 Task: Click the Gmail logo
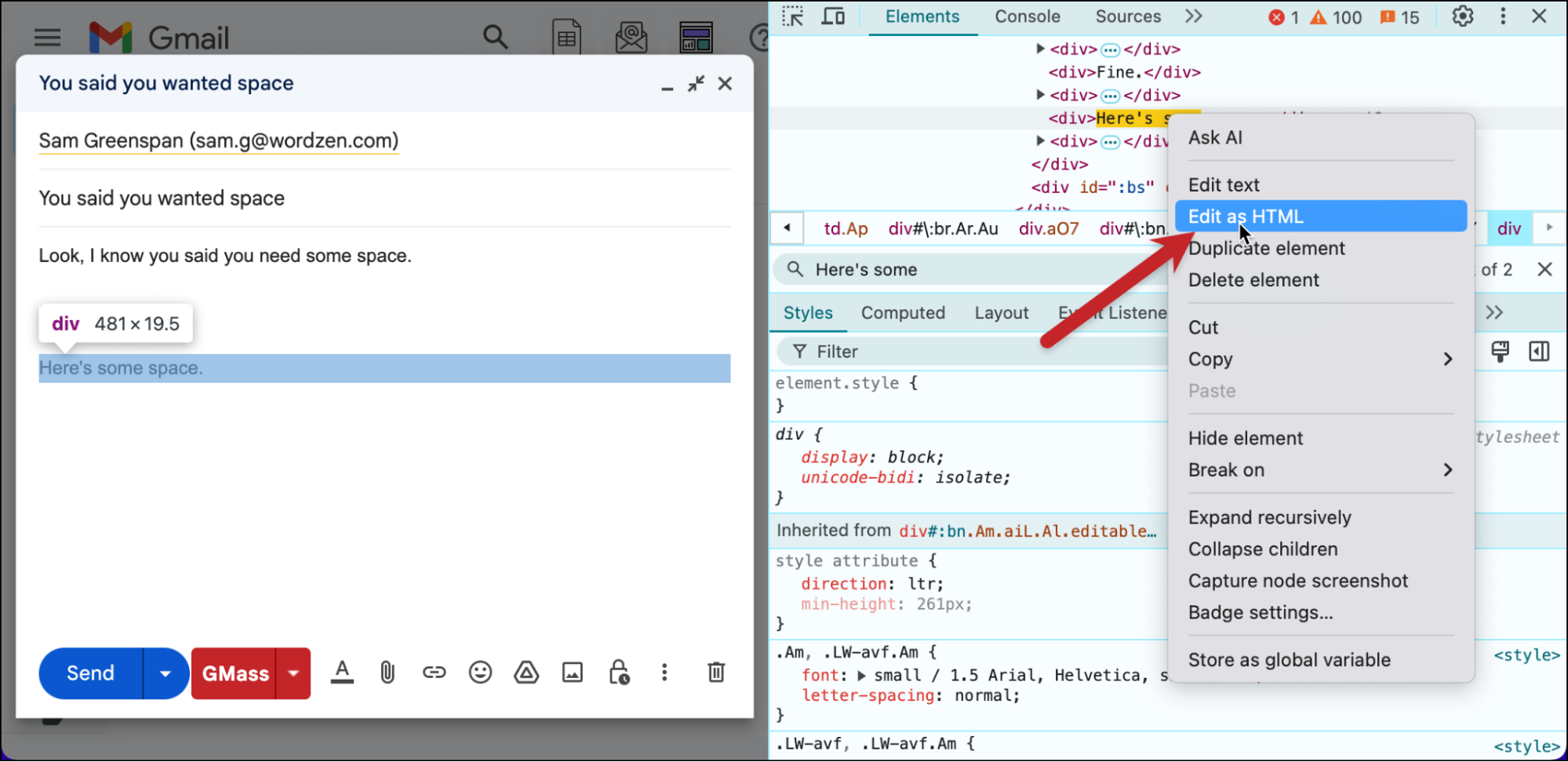pyautogui.click(x=159, y=37)
